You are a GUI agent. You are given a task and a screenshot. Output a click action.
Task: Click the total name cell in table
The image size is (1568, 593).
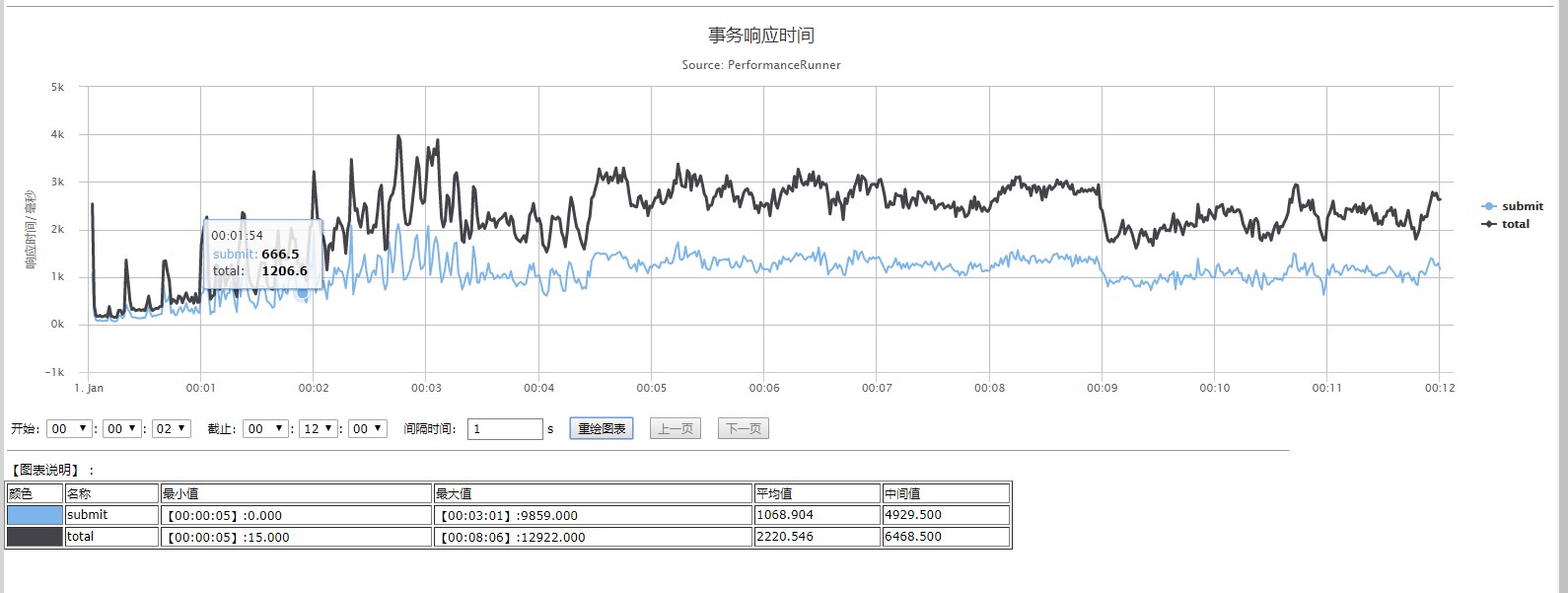(112, 537)
